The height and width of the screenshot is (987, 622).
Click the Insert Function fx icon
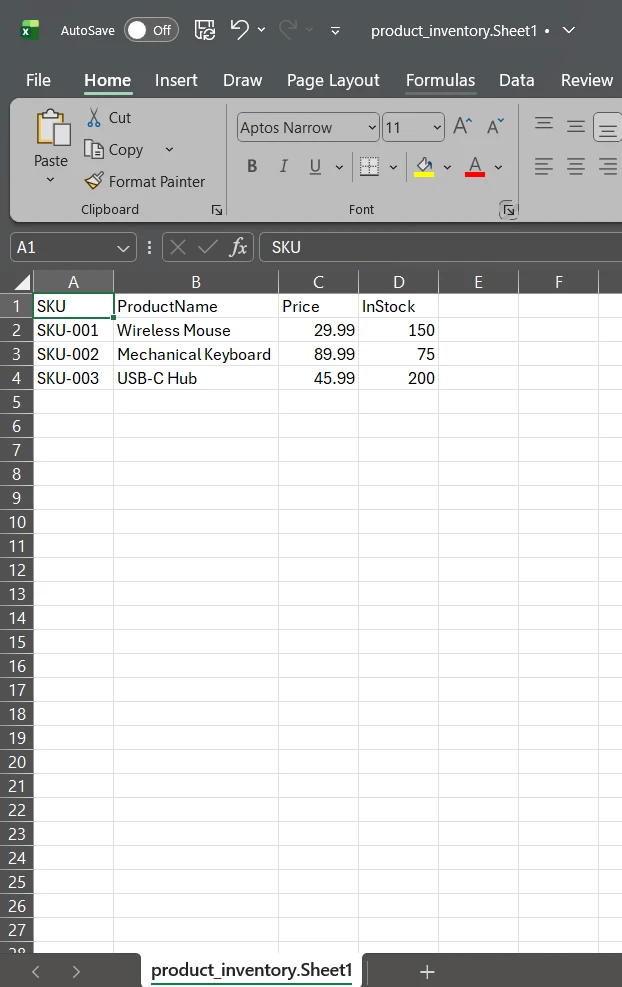click(238, 247)
